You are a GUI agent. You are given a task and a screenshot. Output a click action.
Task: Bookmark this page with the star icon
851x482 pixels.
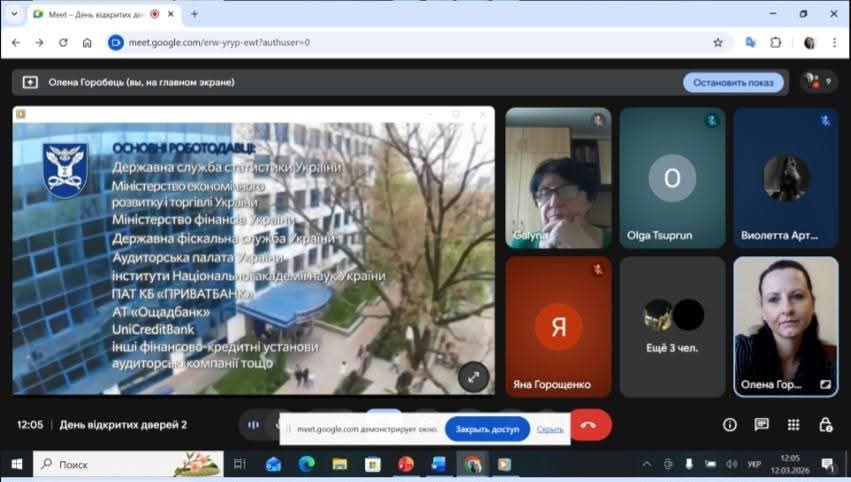[x=717, y=42]
